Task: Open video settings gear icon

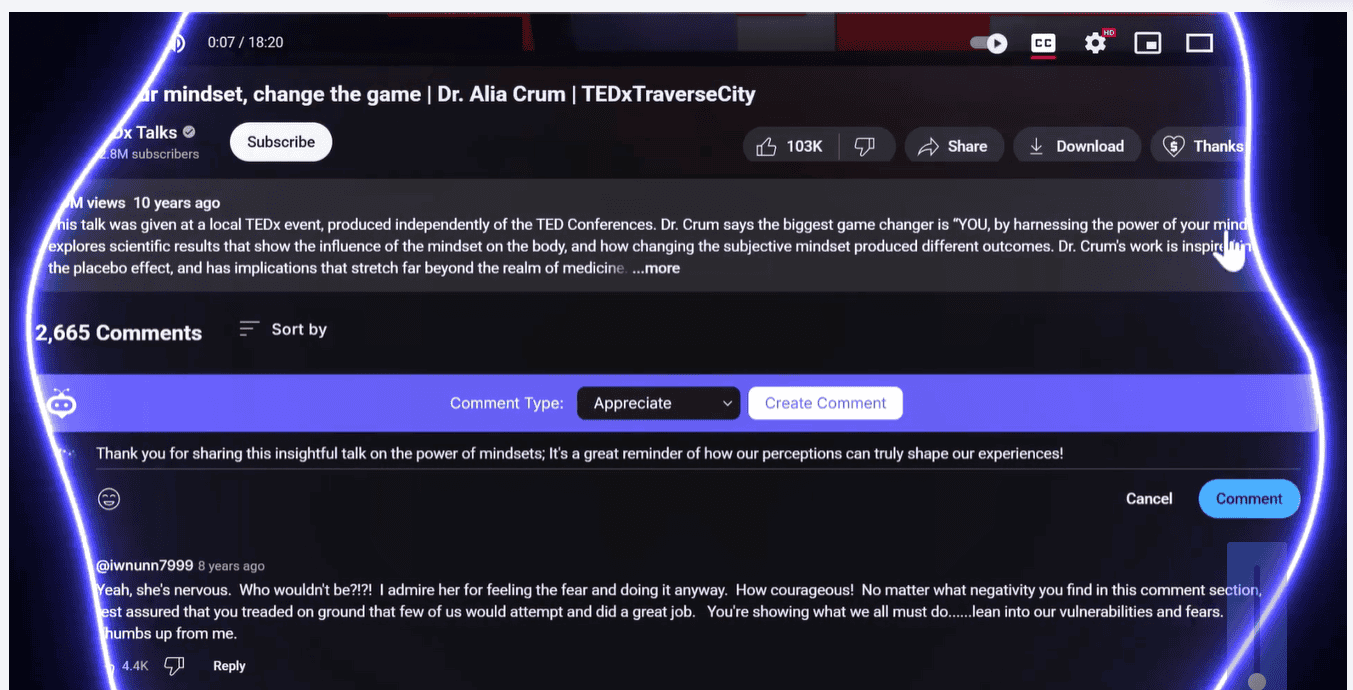Action: click(x=1096, y=43)
